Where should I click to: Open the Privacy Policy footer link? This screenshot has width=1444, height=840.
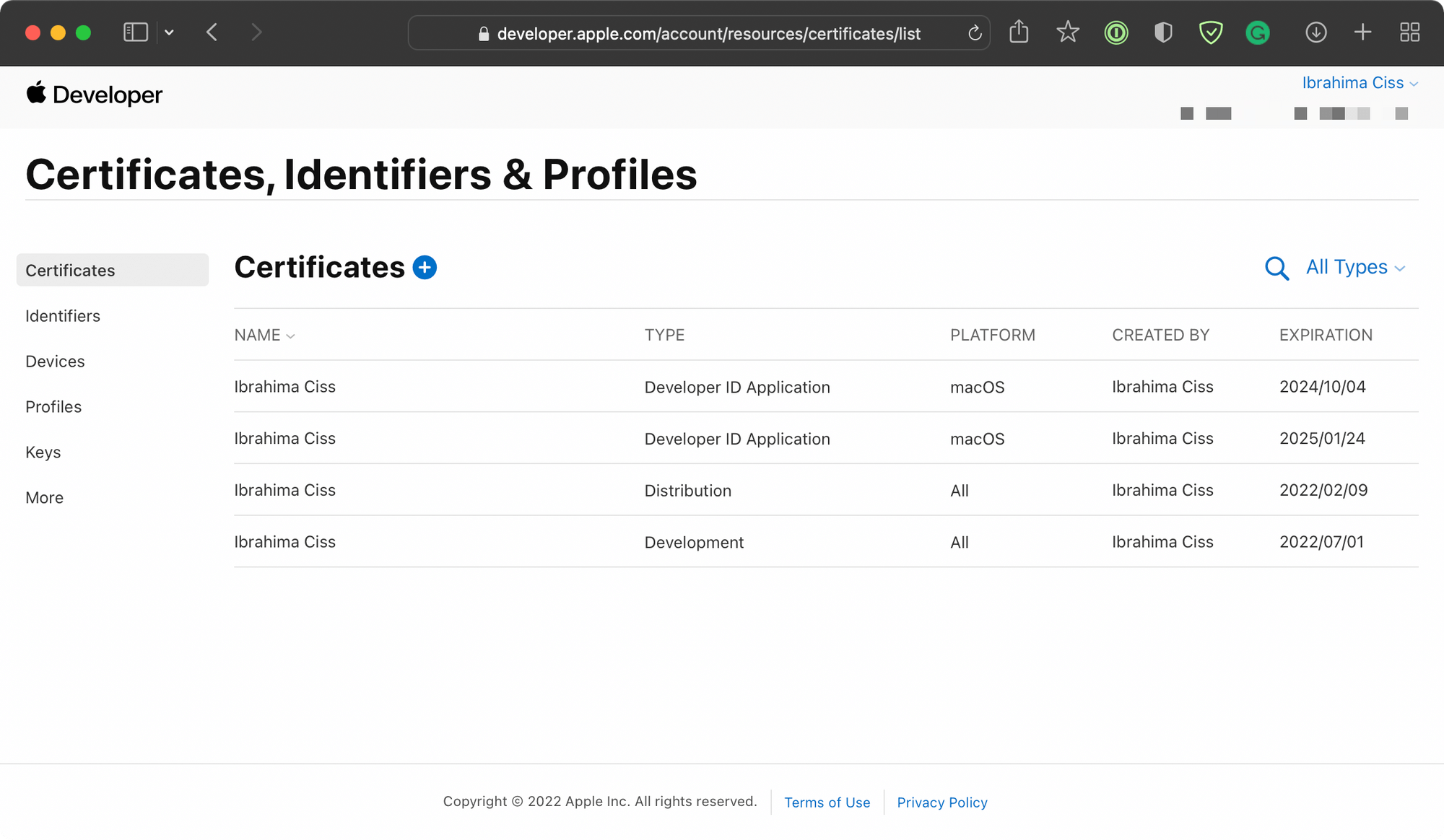coord(941,802)
